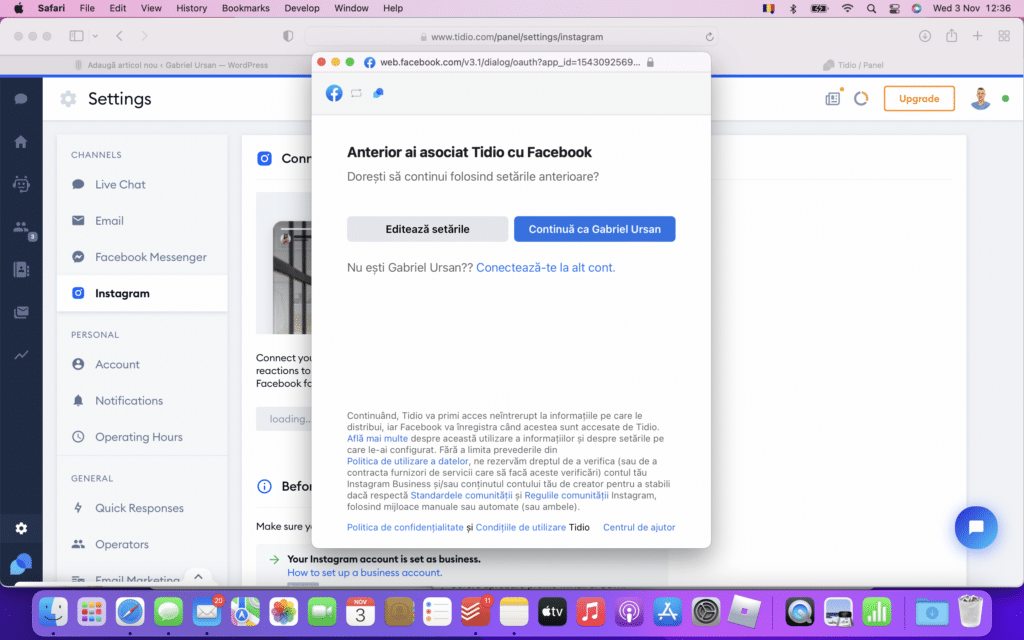Open Operating Hours settings

pos(142,437)
